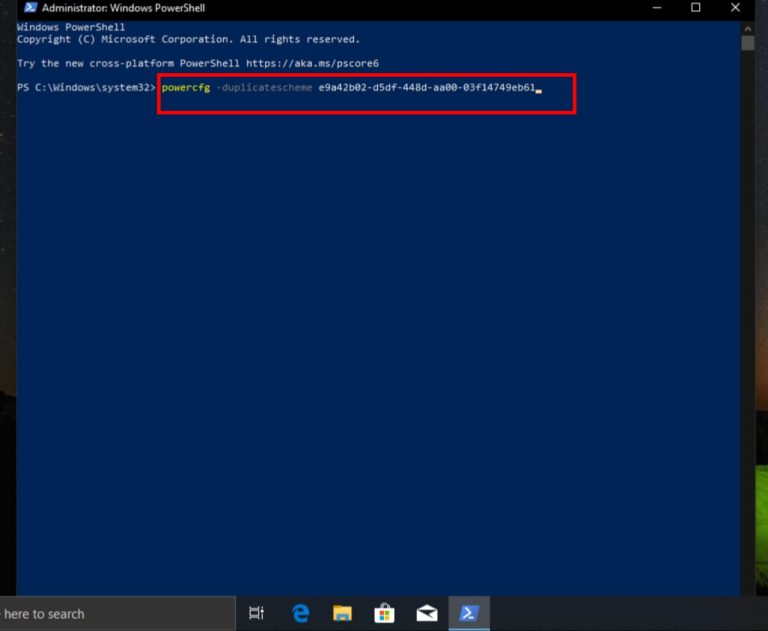Viewport: 768px width, 631px height.
Task: Click the scrollbar up arrow
Action: pyautogui.click(x=747, y=29)
